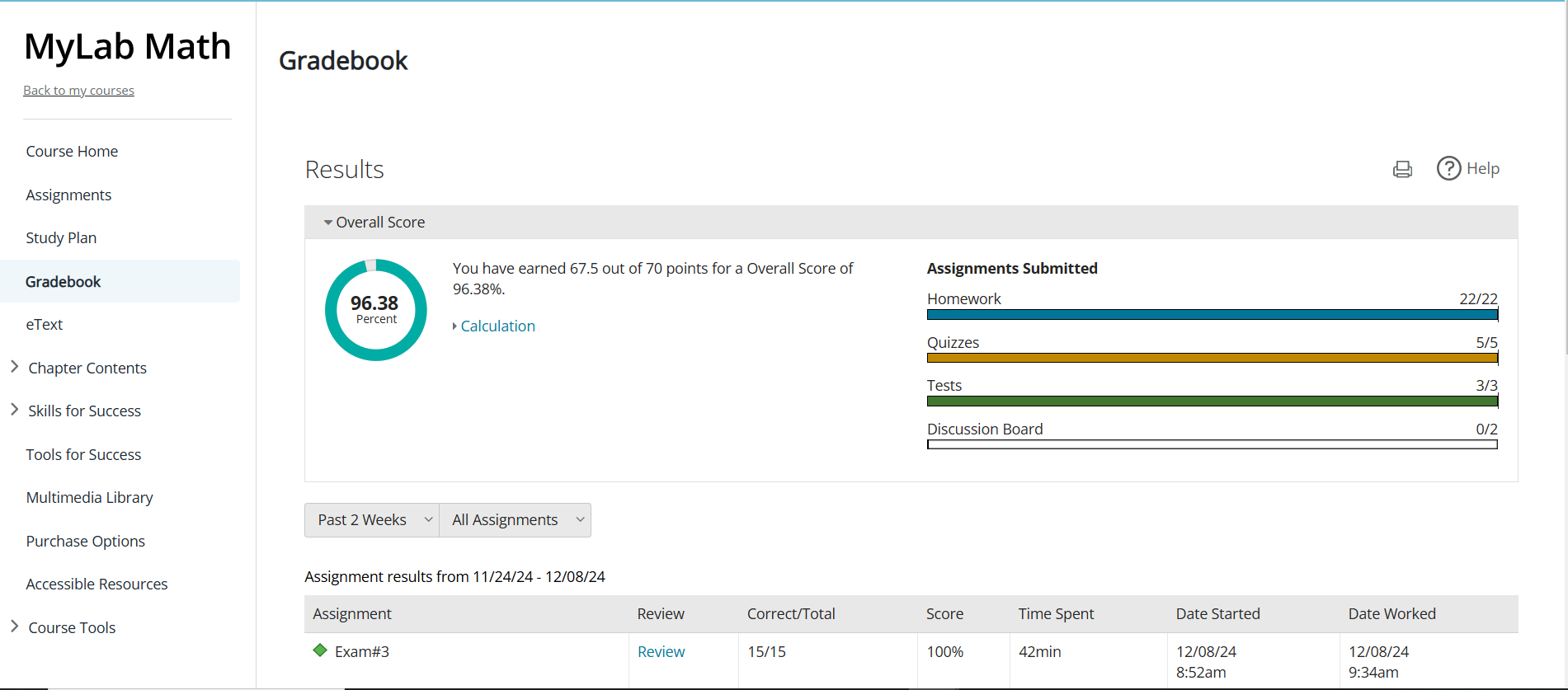Image resolution: width=1568 pixels, height=690 pixels.
Task: Go to Assignments in the sidebar
Action: coord(68,195)
